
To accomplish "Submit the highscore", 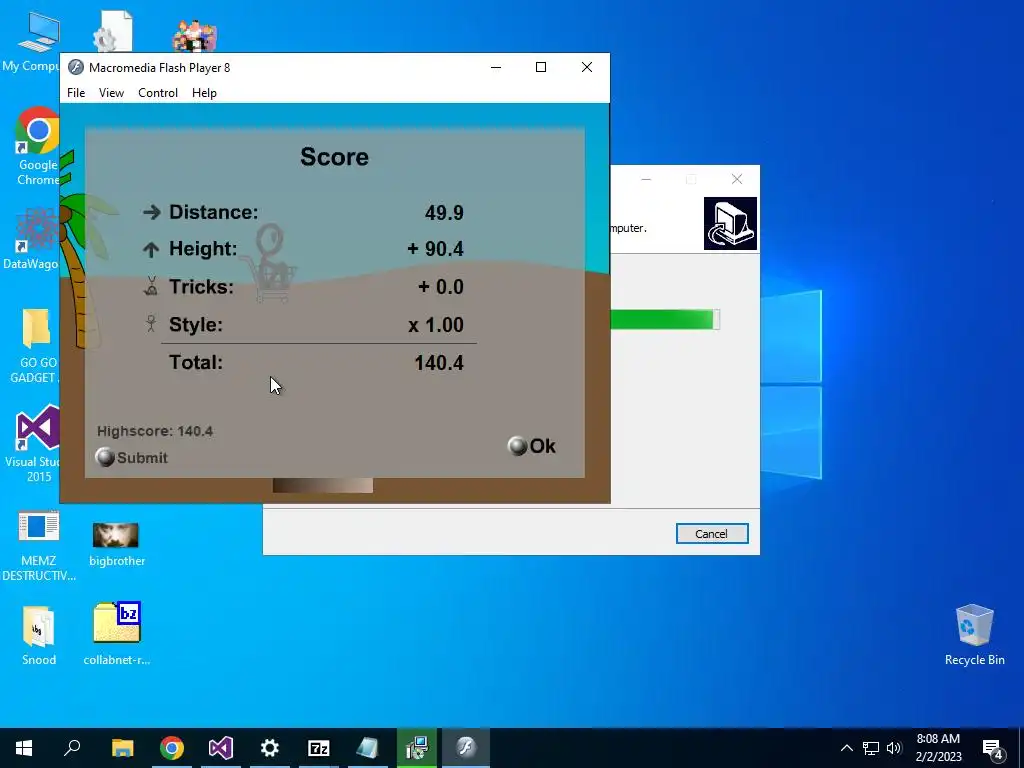I will click(132, 457).
